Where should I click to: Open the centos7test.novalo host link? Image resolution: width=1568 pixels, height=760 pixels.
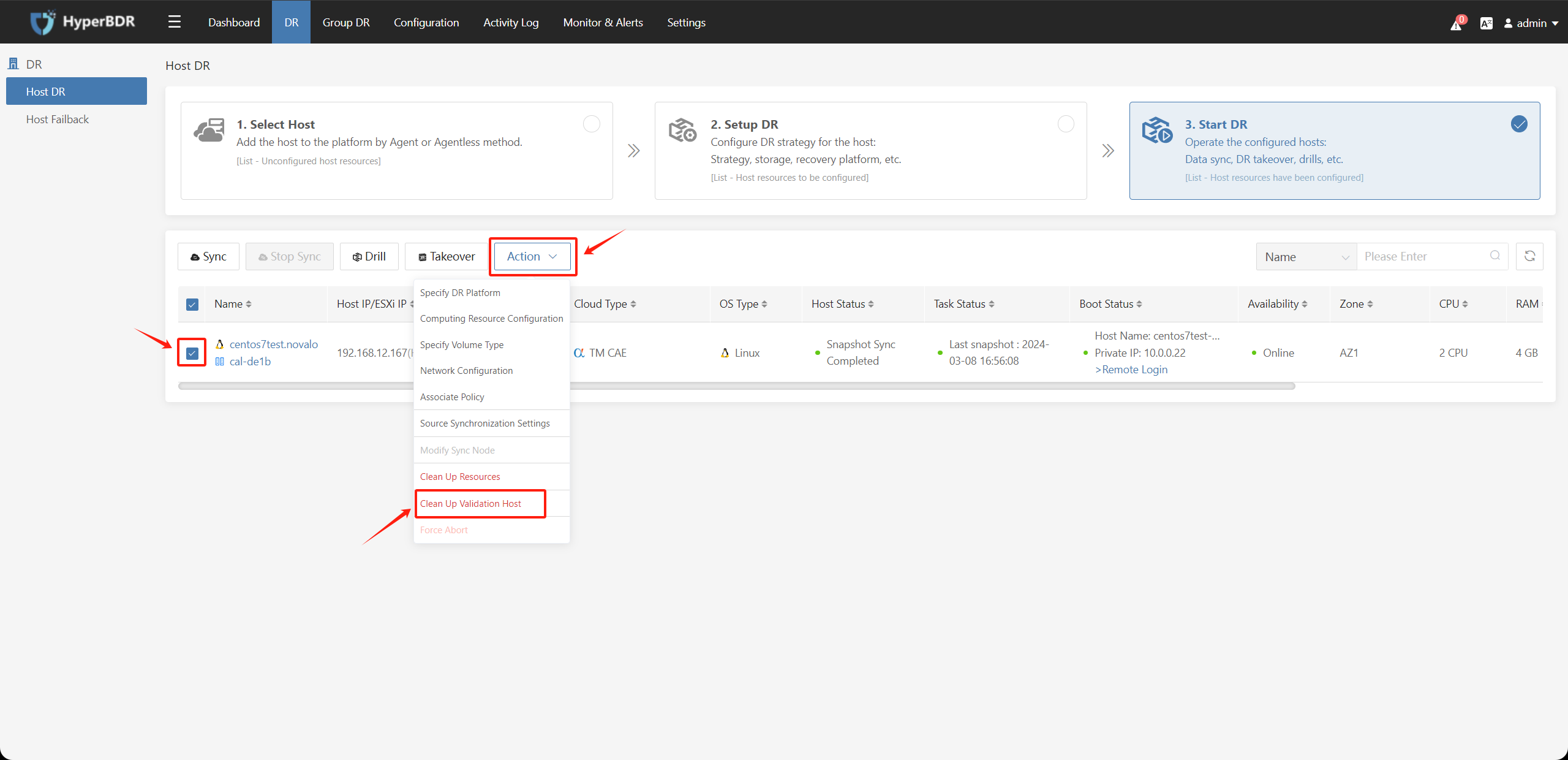pos(274,344)
